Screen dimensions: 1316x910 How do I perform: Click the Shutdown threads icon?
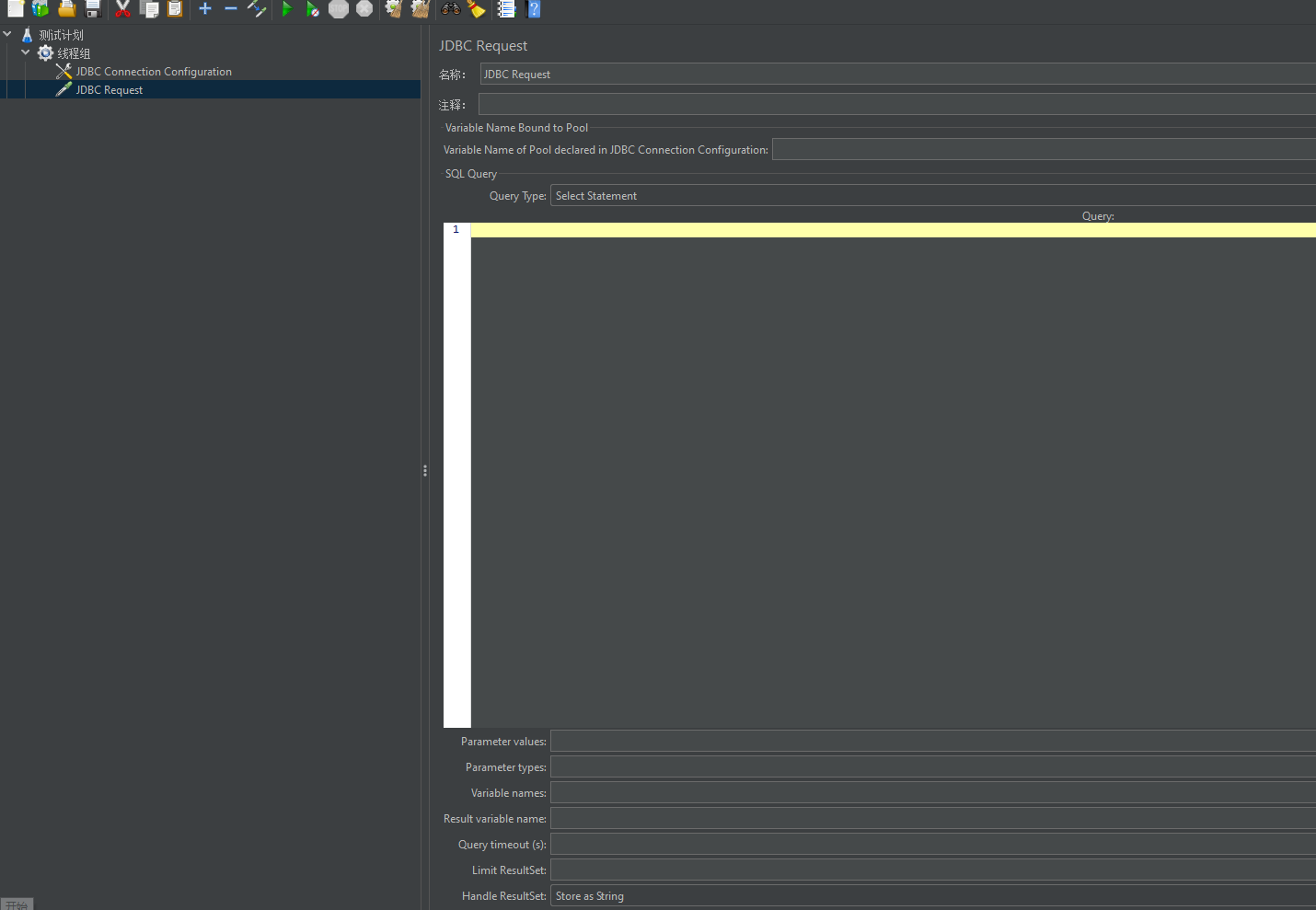point(364,8)
